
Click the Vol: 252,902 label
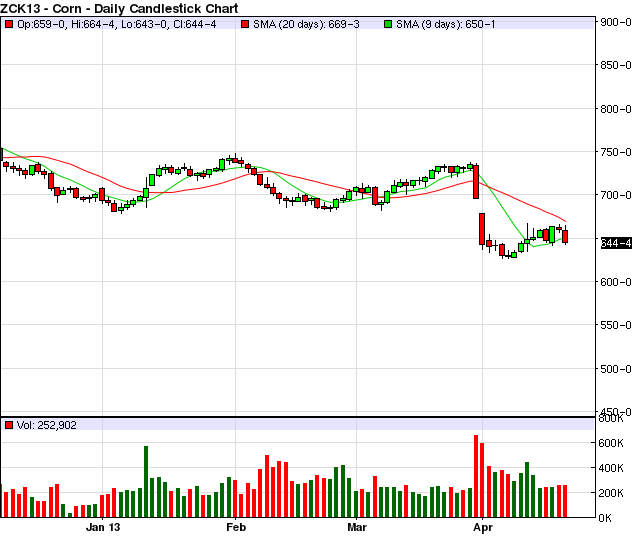coord(47,425)
